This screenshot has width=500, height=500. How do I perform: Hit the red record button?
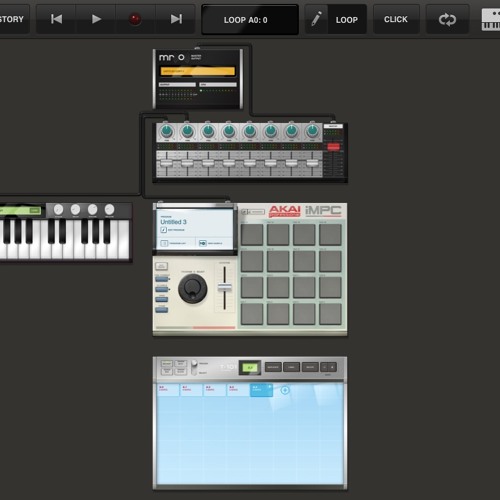pyautogui.click(x=135, y=19)
